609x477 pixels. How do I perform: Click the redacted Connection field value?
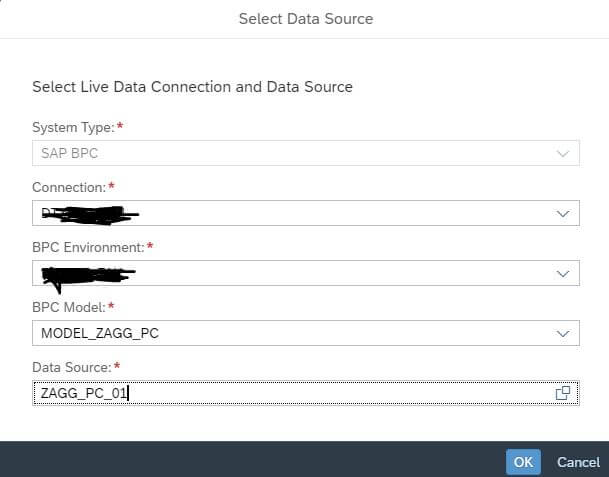coord(90,214)
